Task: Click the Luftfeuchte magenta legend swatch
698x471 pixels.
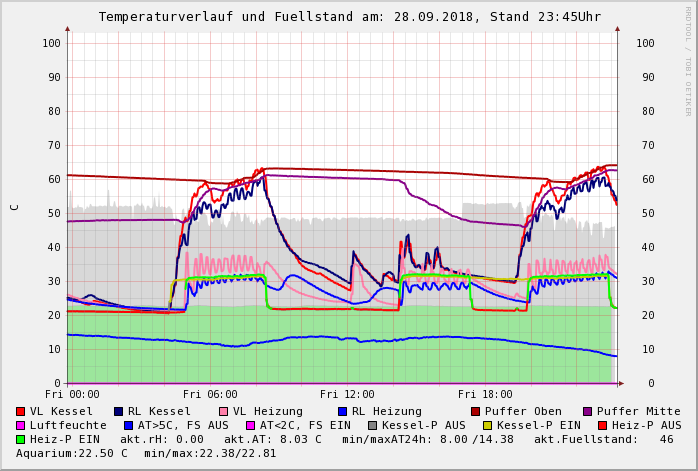Action: point(21,425)
